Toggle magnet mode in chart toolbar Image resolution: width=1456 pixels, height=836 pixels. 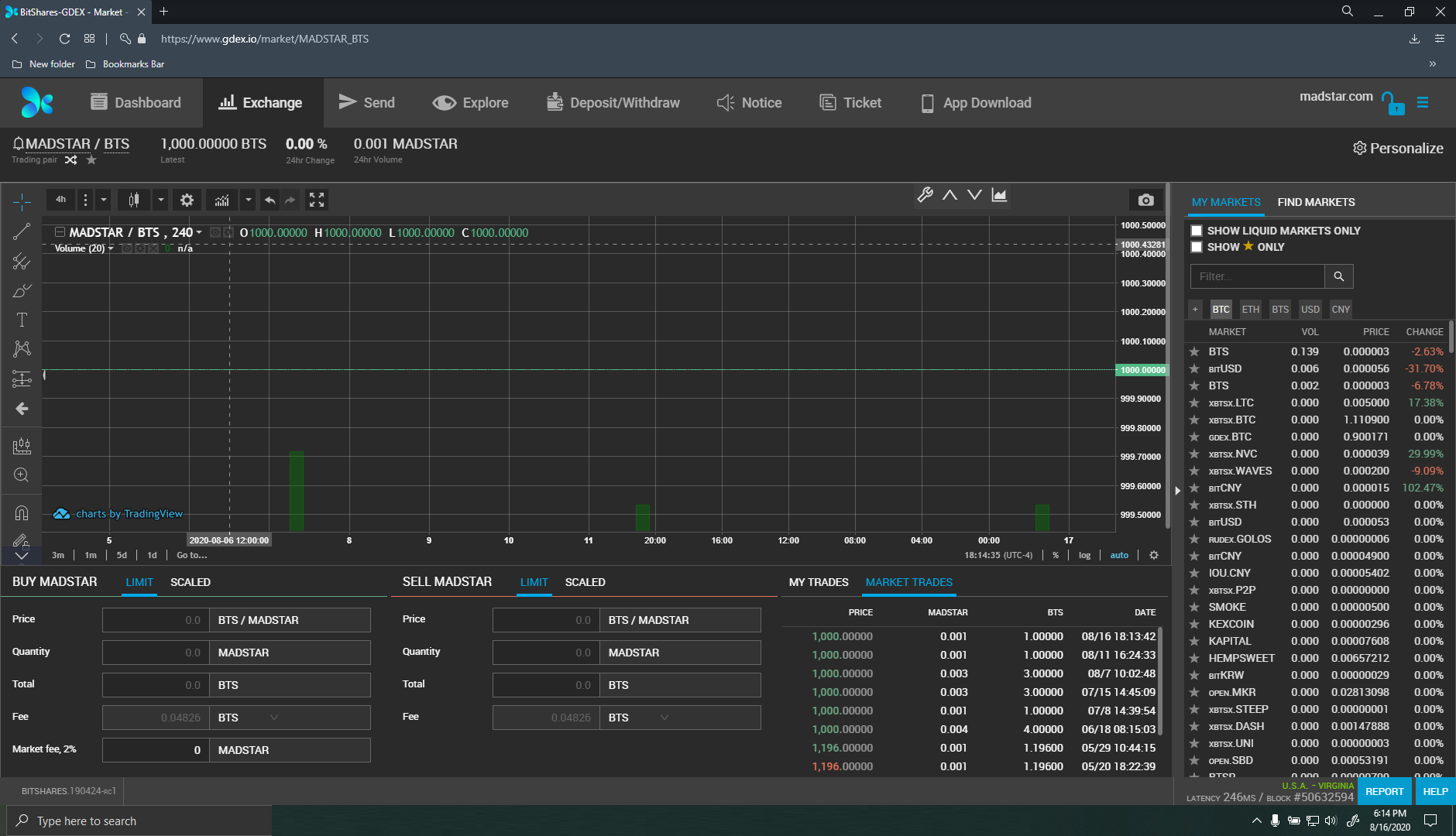click(22, 512)
